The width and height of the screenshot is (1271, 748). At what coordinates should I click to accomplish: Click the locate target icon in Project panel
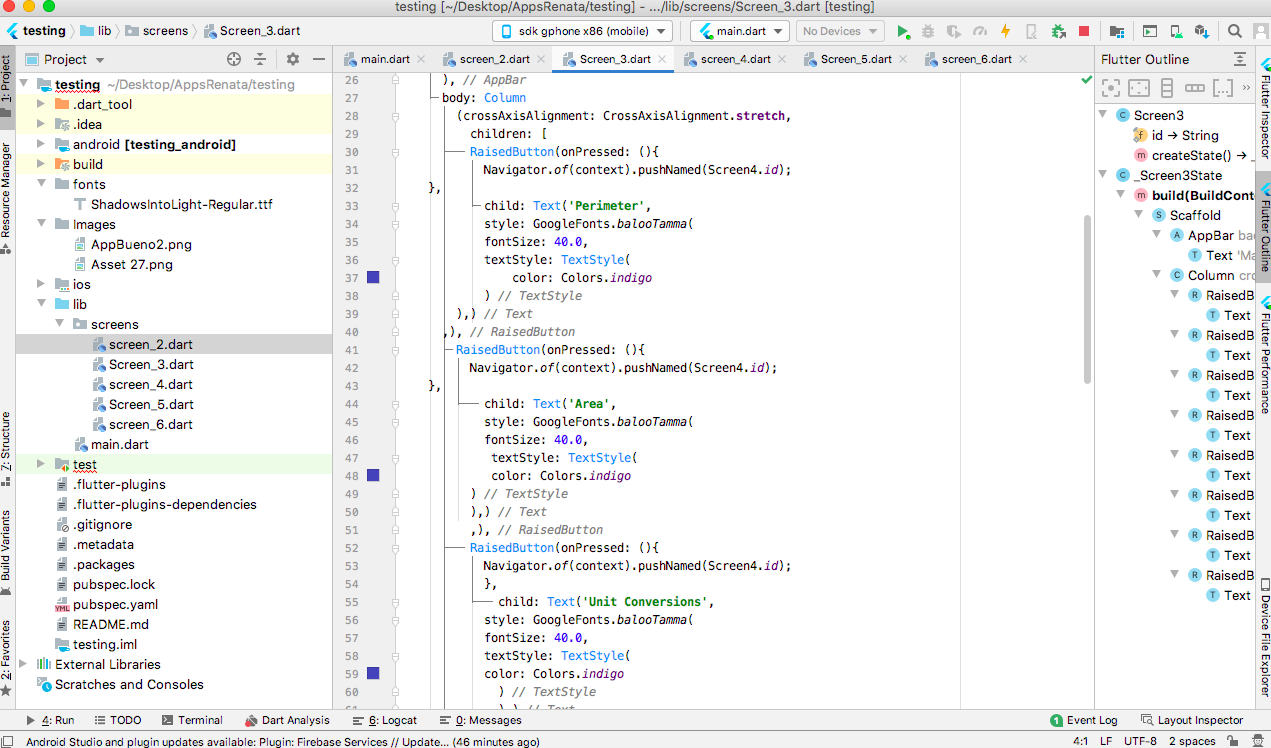point(234,59)
